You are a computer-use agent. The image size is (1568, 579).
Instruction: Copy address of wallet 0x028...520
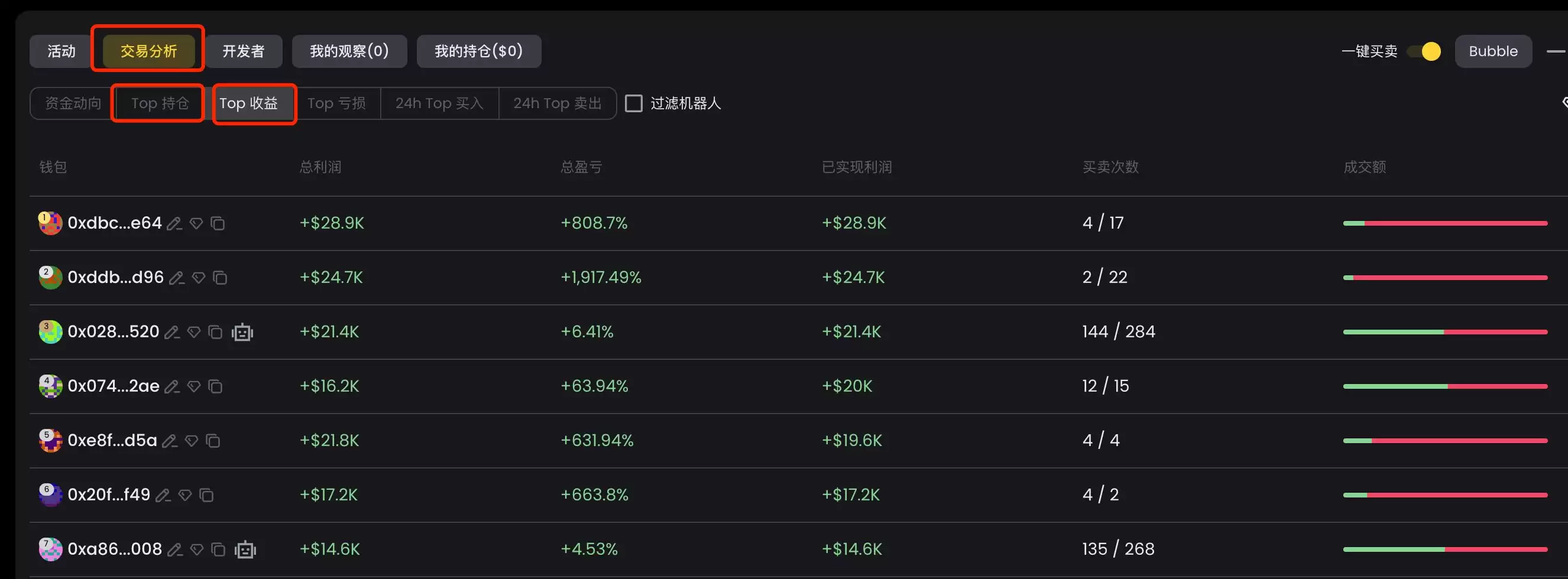click(215, 332)
